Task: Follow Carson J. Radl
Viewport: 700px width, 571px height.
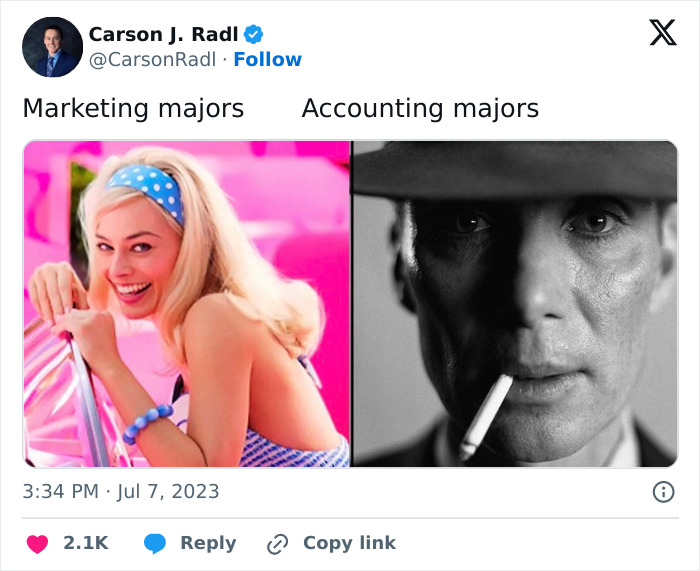Action: [267, 60]
